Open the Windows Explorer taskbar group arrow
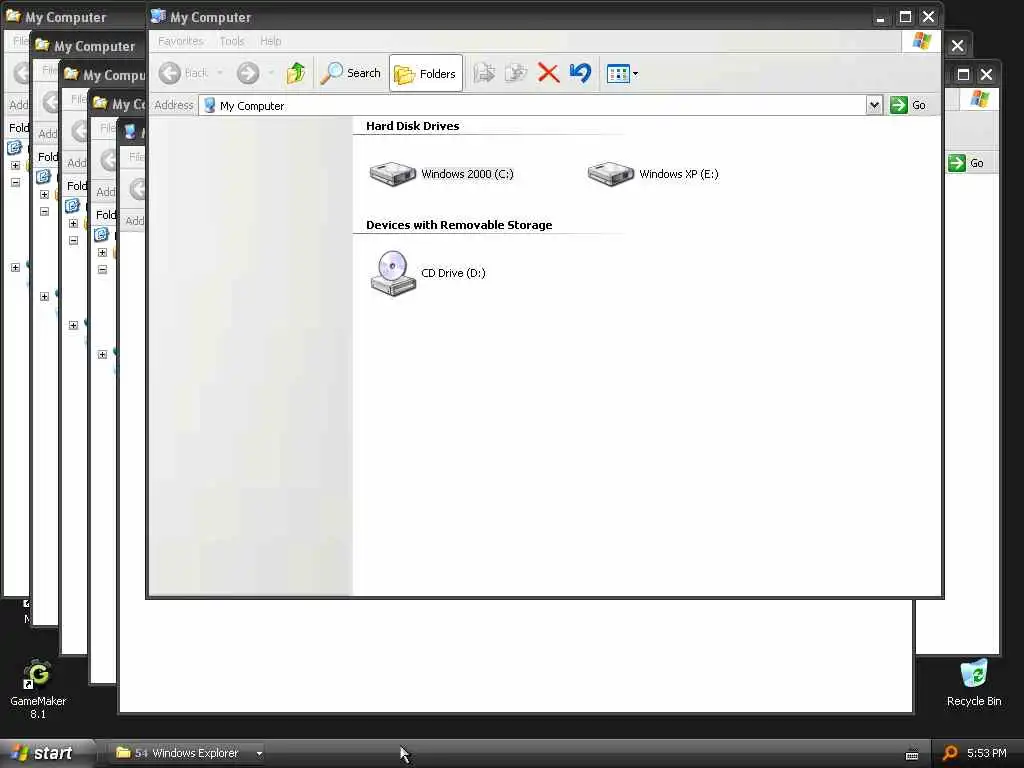This screenshot has width=1024, height=768. (259, 754)
